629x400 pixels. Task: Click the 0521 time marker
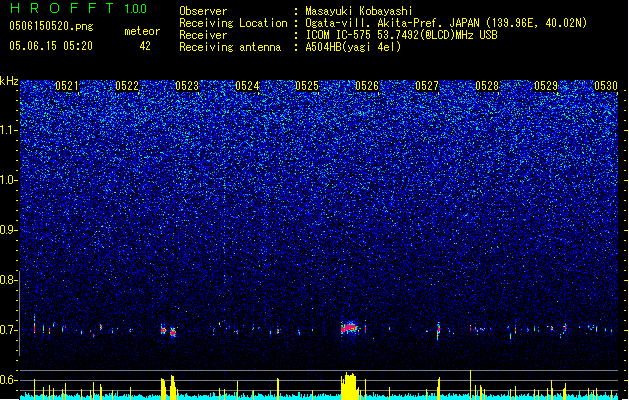coord(67,86)
